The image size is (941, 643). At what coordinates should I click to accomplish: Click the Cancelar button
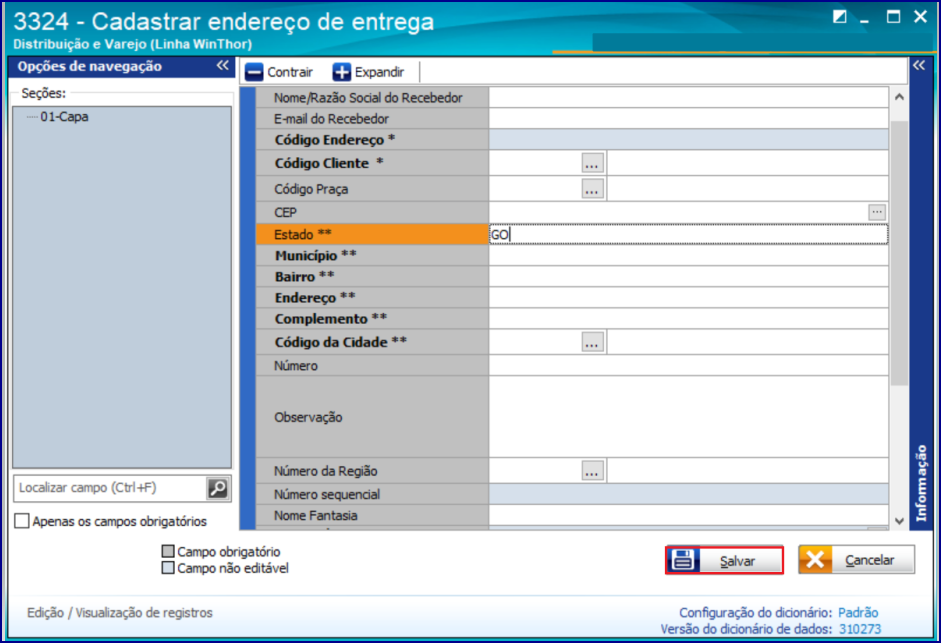pyautogui.click(x=856, y=560)
